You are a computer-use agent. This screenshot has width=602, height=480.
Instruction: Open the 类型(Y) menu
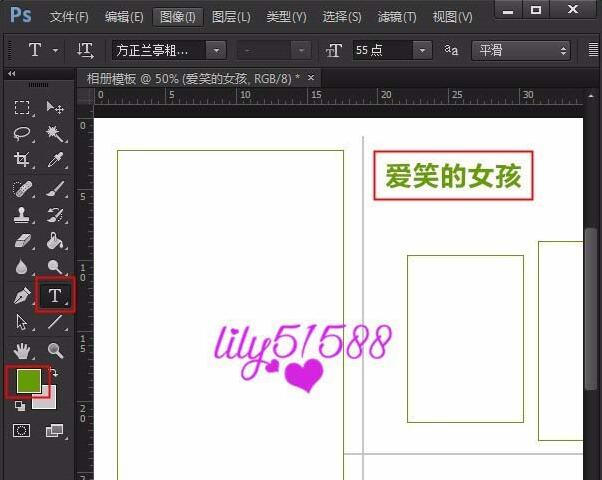click(286, 17)
